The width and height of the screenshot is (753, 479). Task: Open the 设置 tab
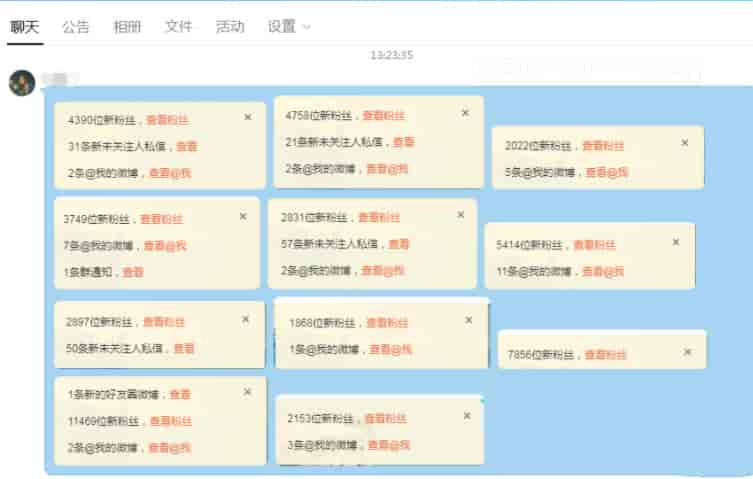(282, 26)
